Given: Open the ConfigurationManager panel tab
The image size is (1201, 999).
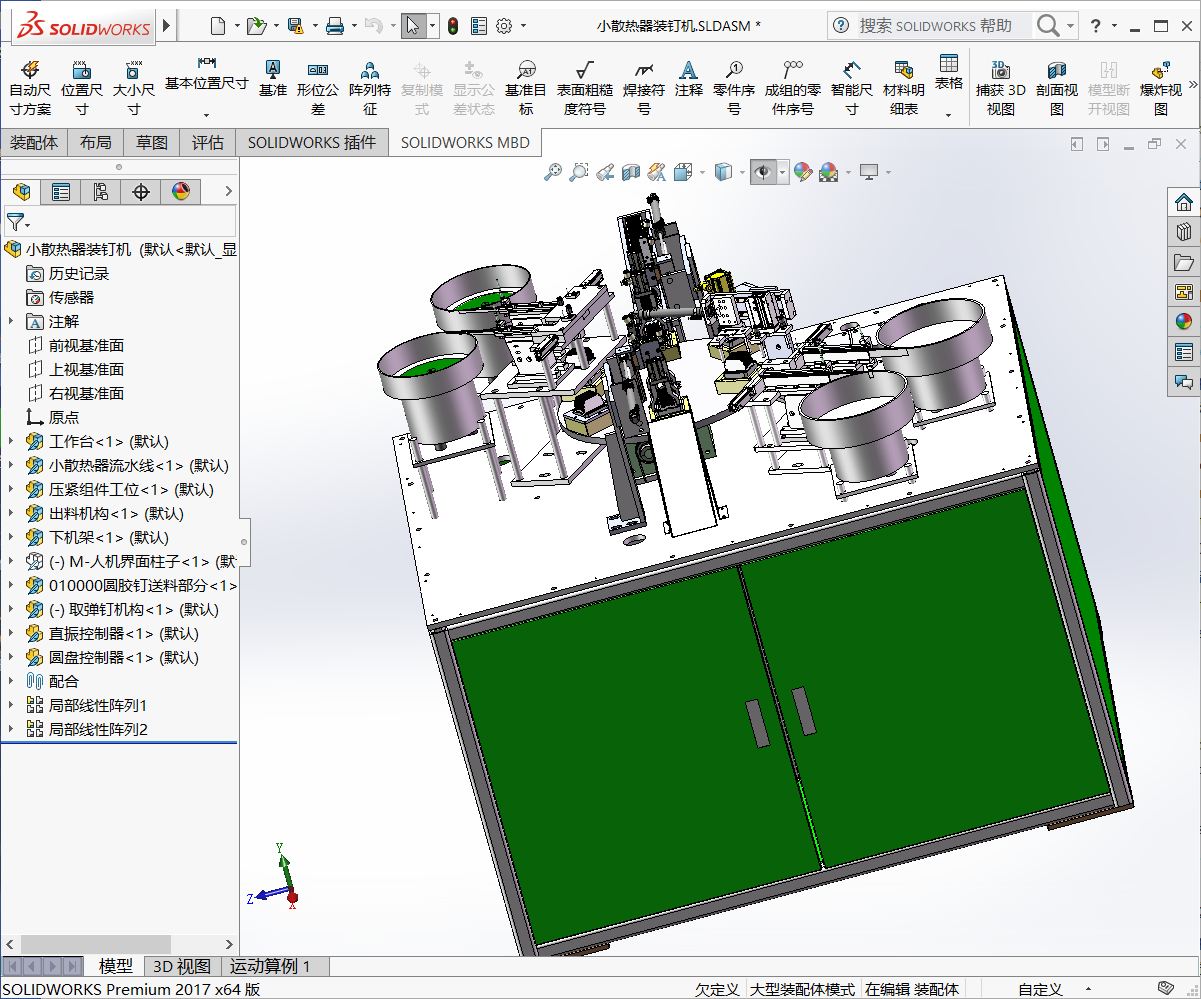Looking at the screenshot, I should 101,192.
